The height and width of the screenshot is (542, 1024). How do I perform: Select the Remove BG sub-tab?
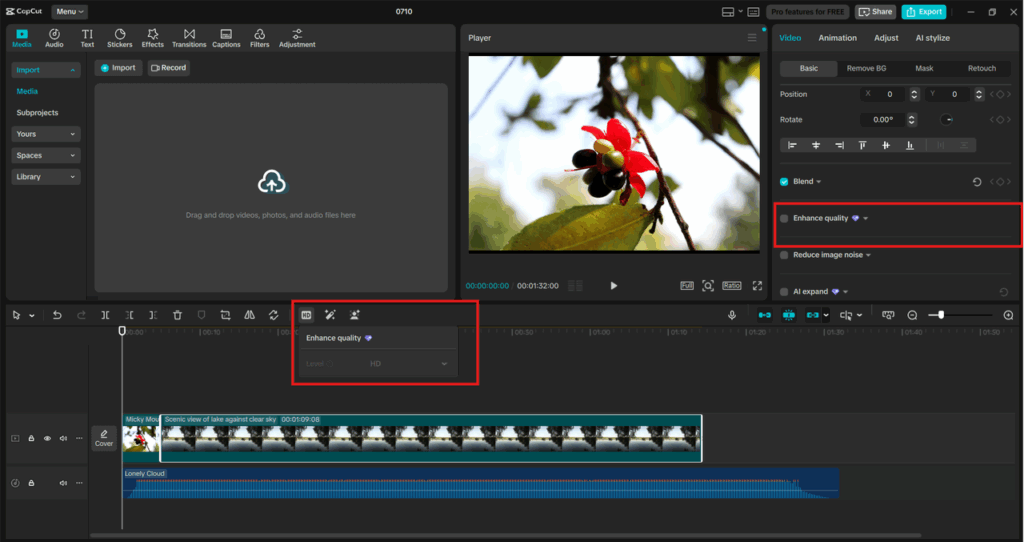(x=866, y=69)
